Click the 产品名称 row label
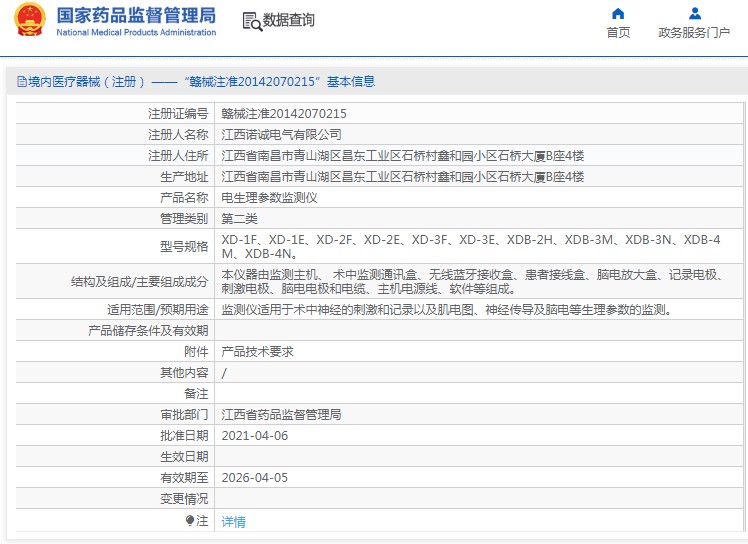The width and height of the screenshot is (748, 544). (x=184, y=198)
